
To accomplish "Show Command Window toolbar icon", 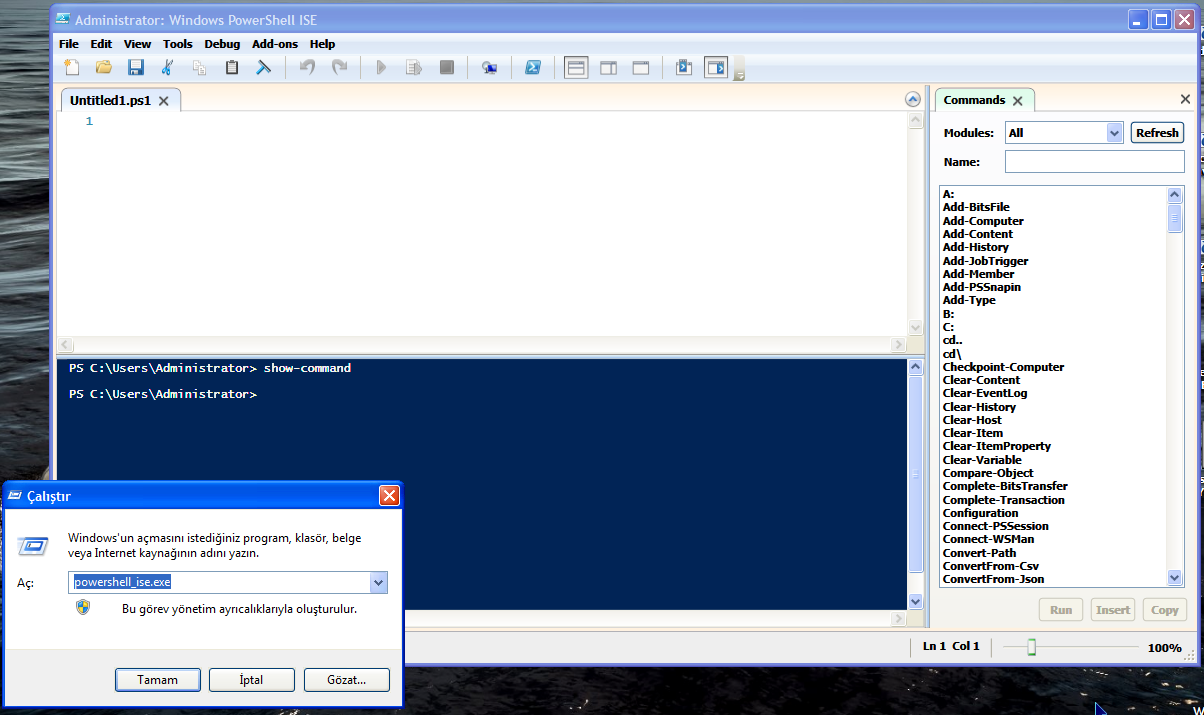I will click(x=684, y=67).
